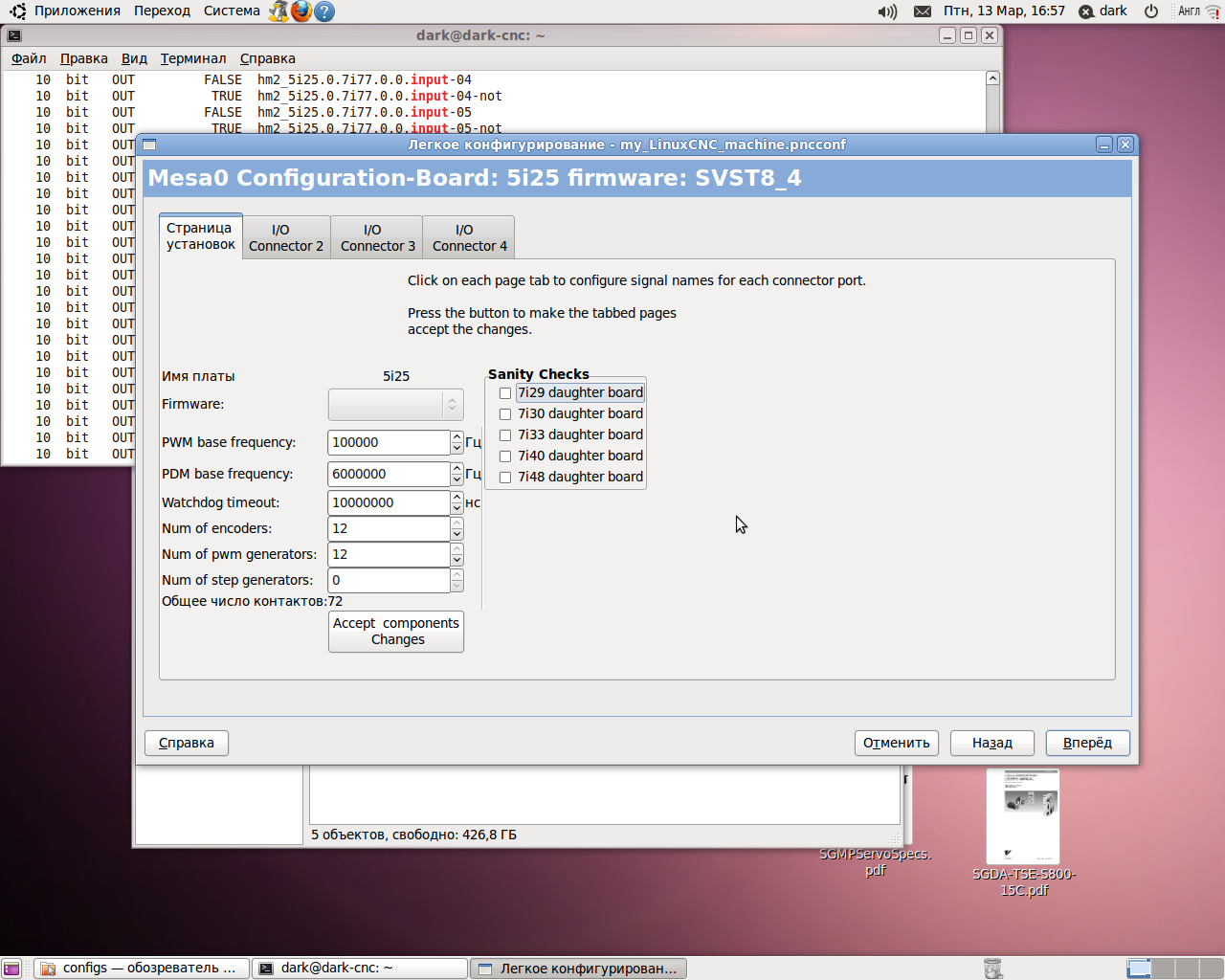Click the Ubuntu logo on Приложения menu
This screenshot has width=1225, height=980.
pyautogui.click(x=17, y=11)
